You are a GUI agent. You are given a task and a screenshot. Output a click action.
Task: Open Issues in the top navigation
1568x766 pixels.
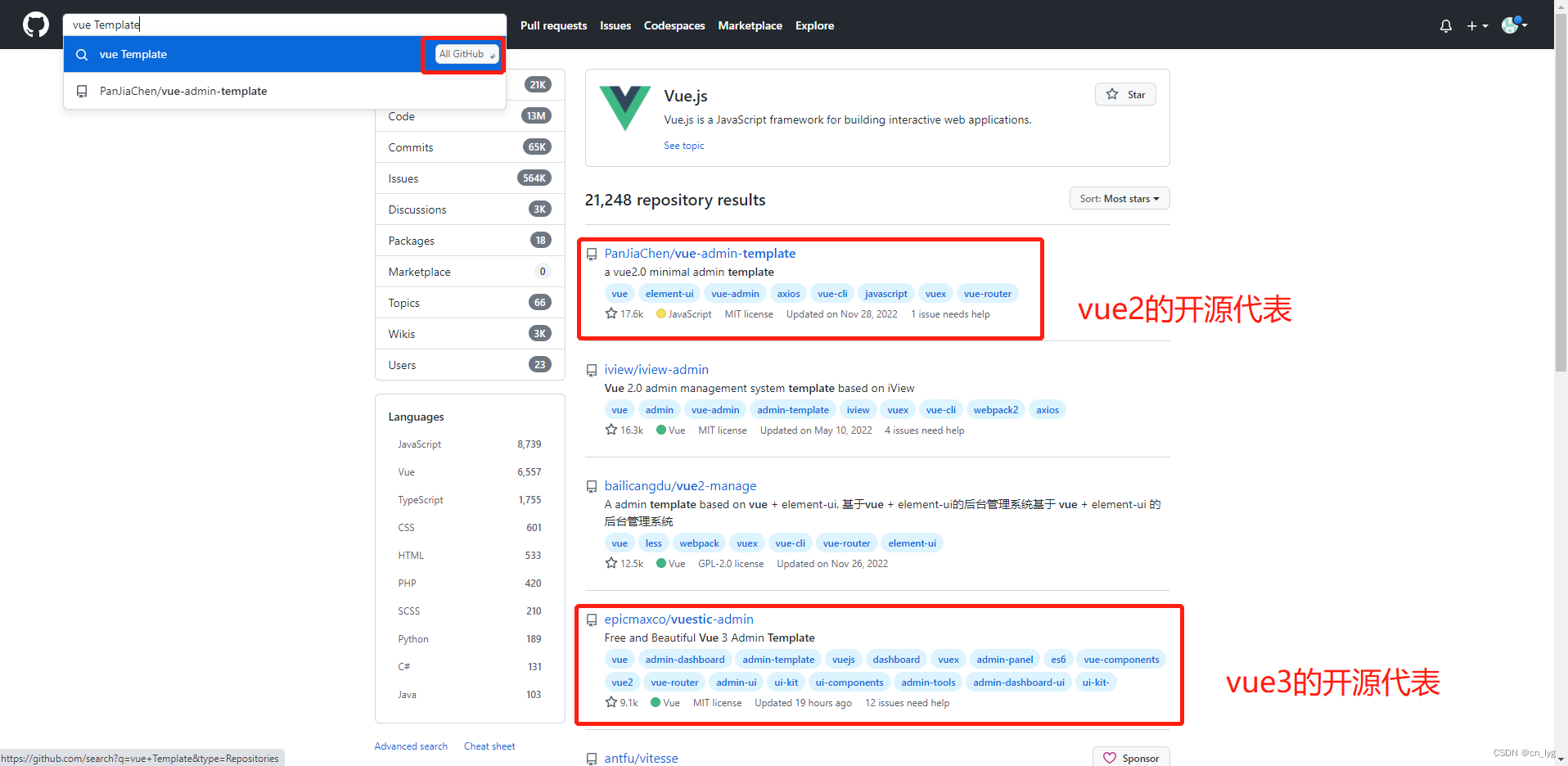615,25
